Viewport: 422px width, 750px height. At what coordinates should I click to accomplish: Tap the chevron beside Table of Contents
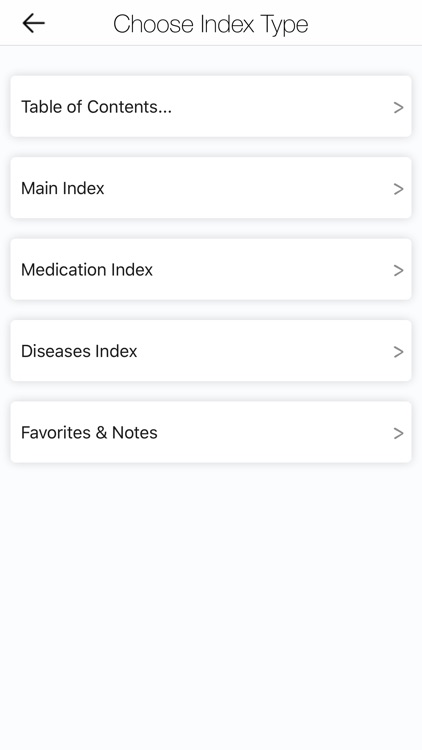[x=399, y=108]
